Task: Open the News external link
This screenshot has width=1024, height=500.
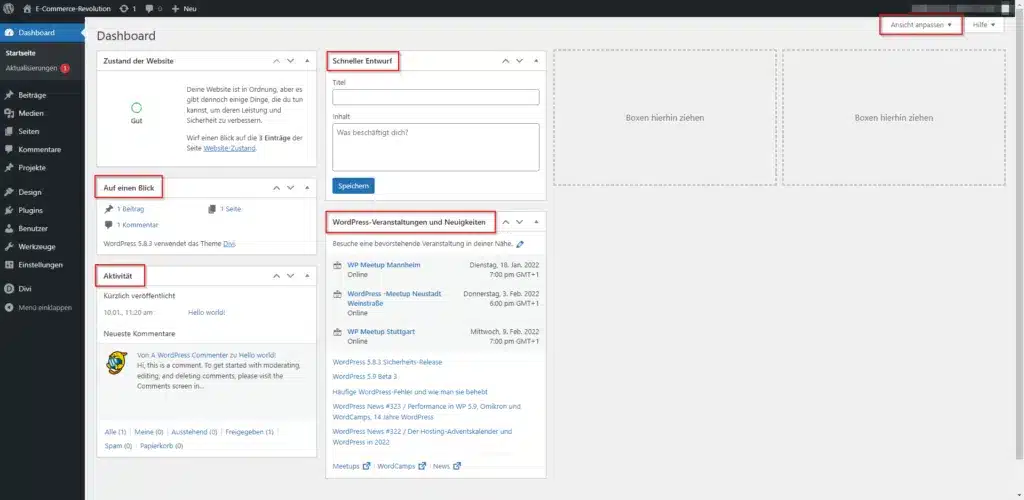Action: click(447, 467)
